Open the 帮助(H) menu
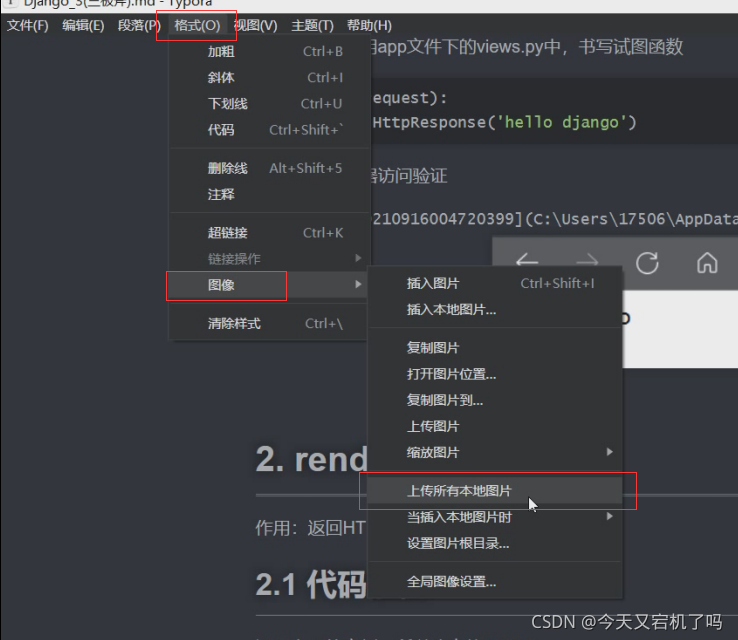The image size is (738, 640). 369,25
